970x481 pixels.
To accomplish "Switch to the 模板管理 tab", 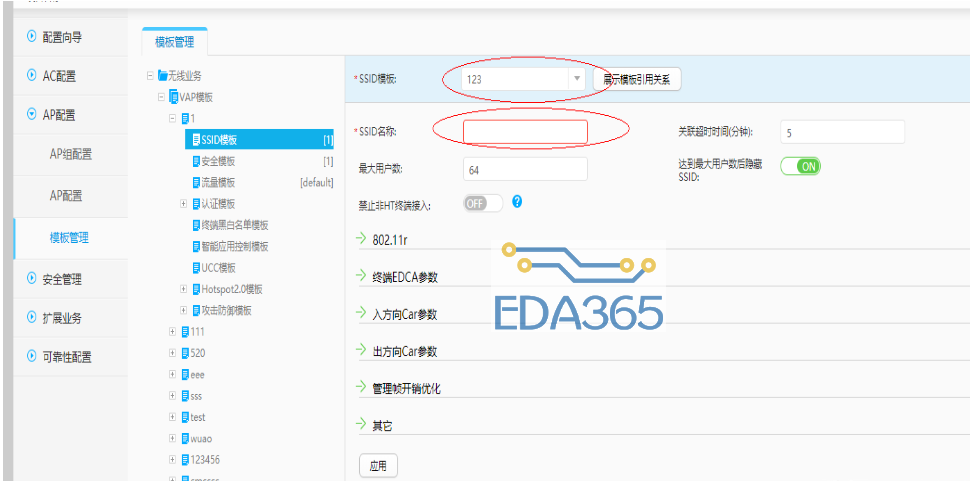I will [174, 42].
